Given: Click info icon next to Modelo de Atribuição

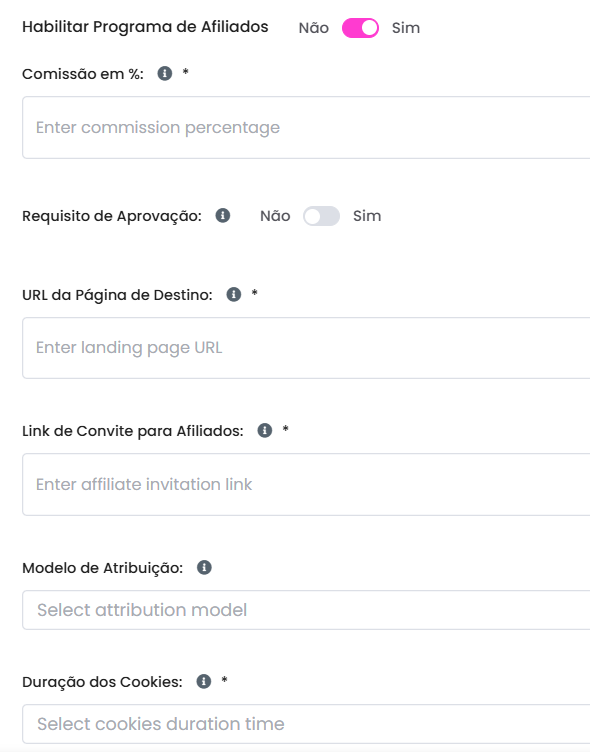Looking at the screenshot, I should [204, 567].
